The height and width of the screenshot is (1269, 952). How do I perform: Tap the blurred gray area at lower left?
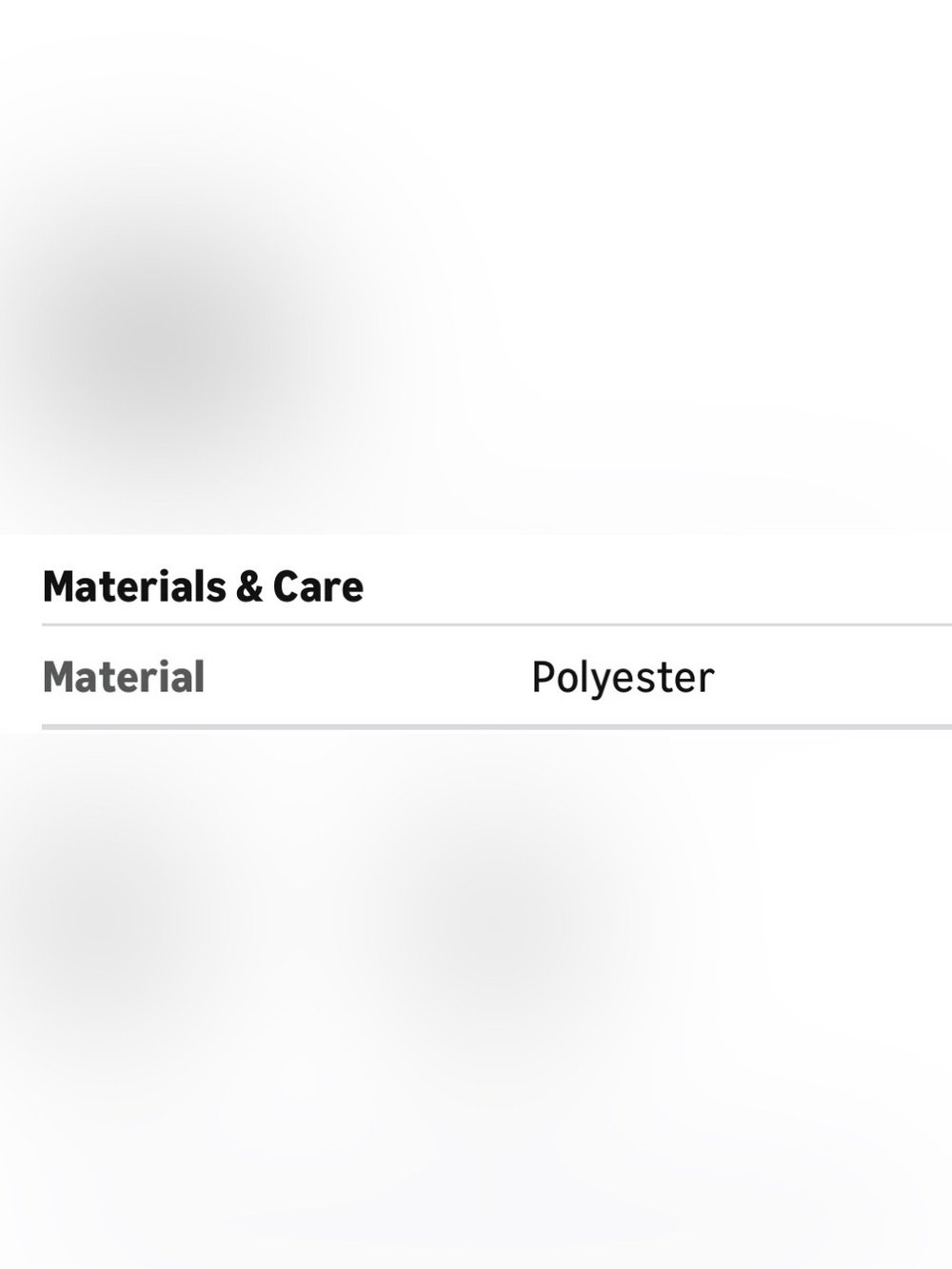pos(95,914)
